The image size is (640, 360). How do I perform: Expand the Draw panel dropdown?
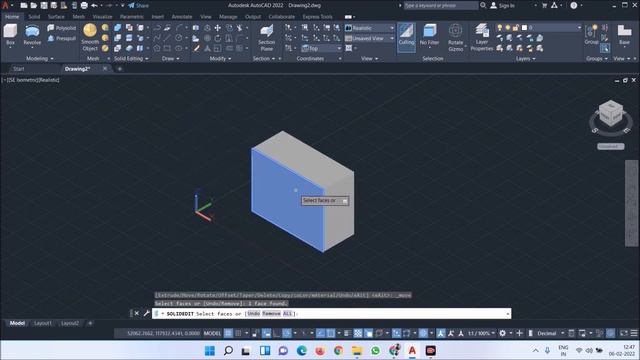pos(171,58)
